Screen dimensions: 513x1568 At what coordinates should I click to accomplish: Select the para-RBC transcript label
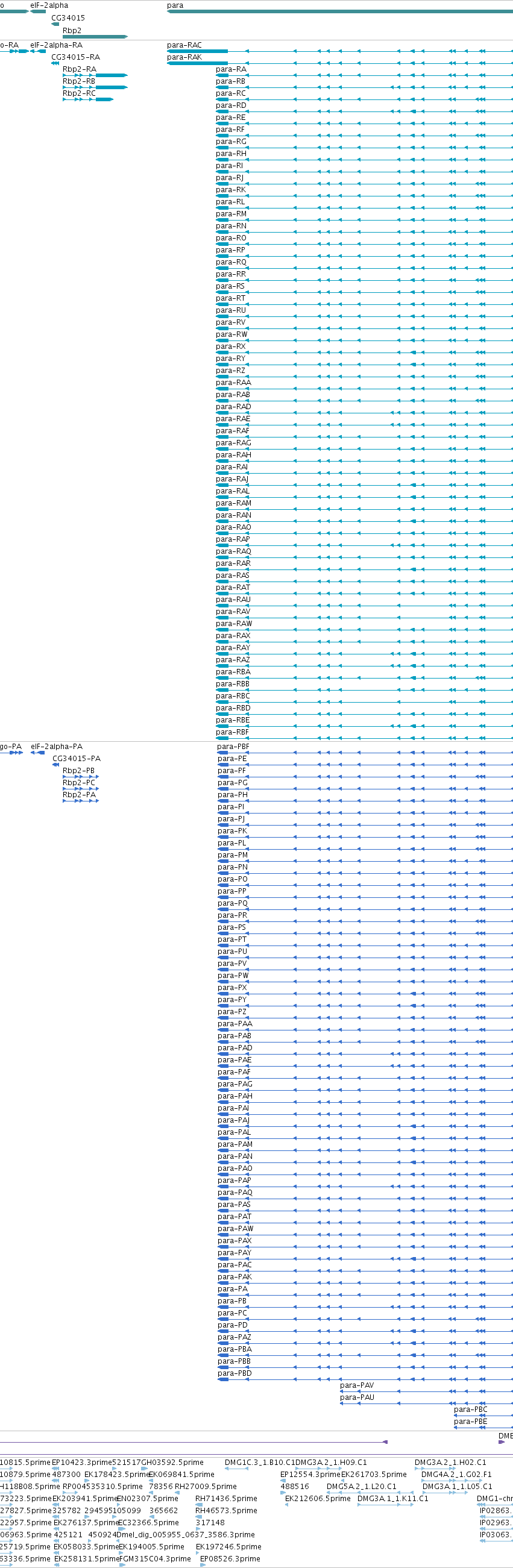pyautogui.click(x=233, y=696)
